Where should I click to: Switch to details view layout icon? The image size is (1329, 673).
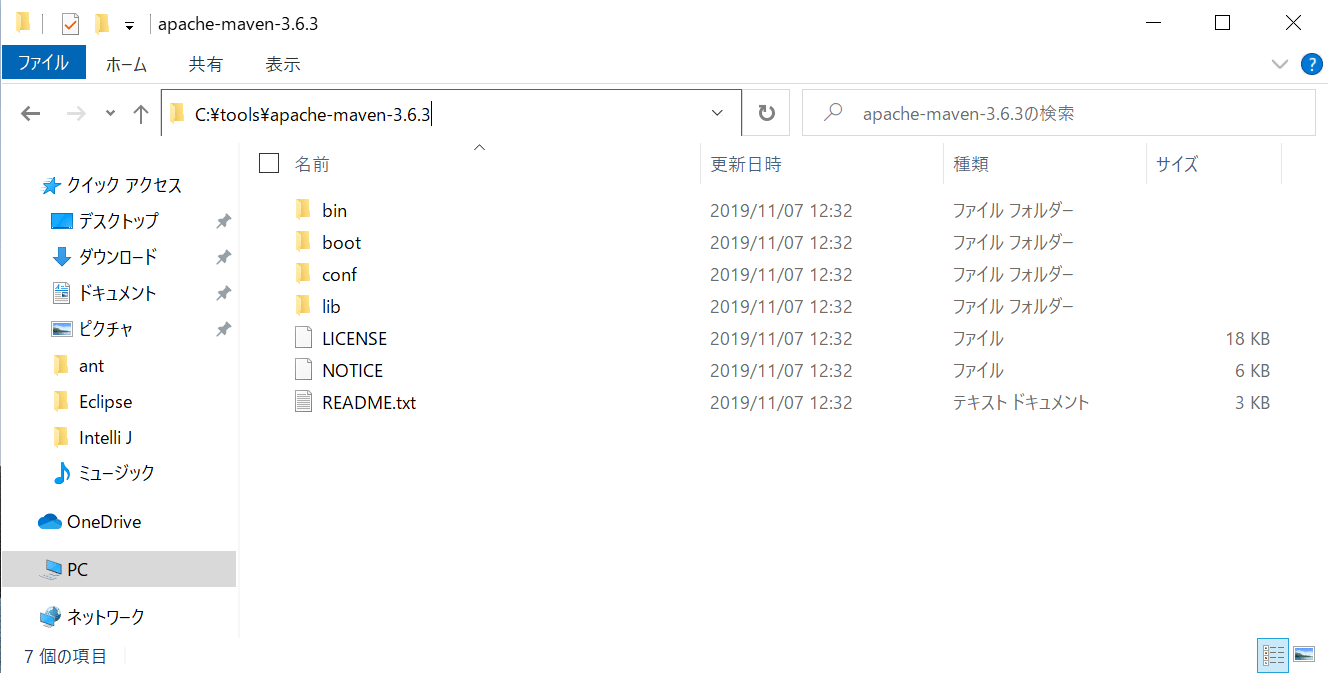[x=1273, y=655]
